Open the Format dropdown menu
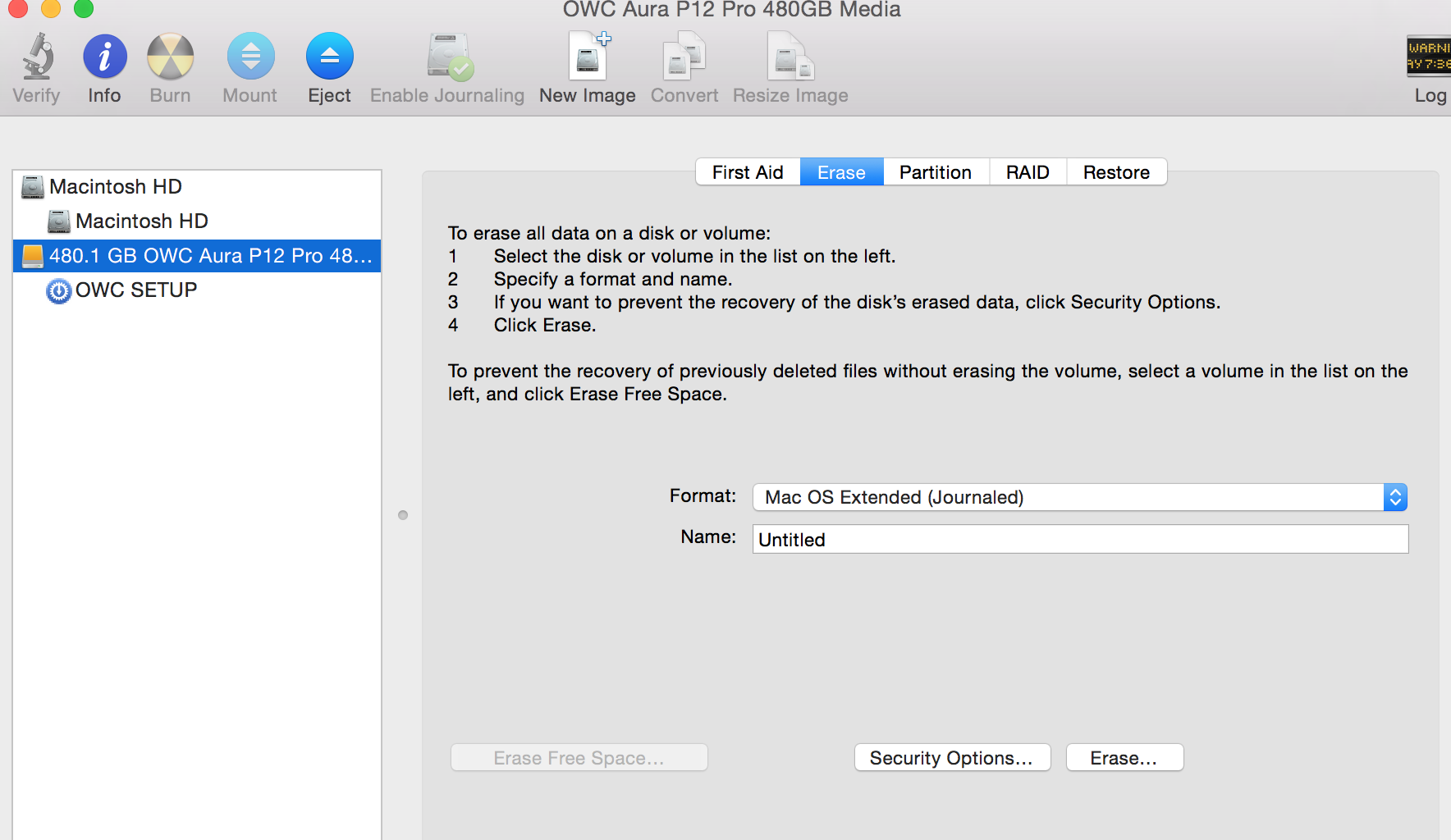Viewport: 1451px width, 840px height. tap(1080, 497)
